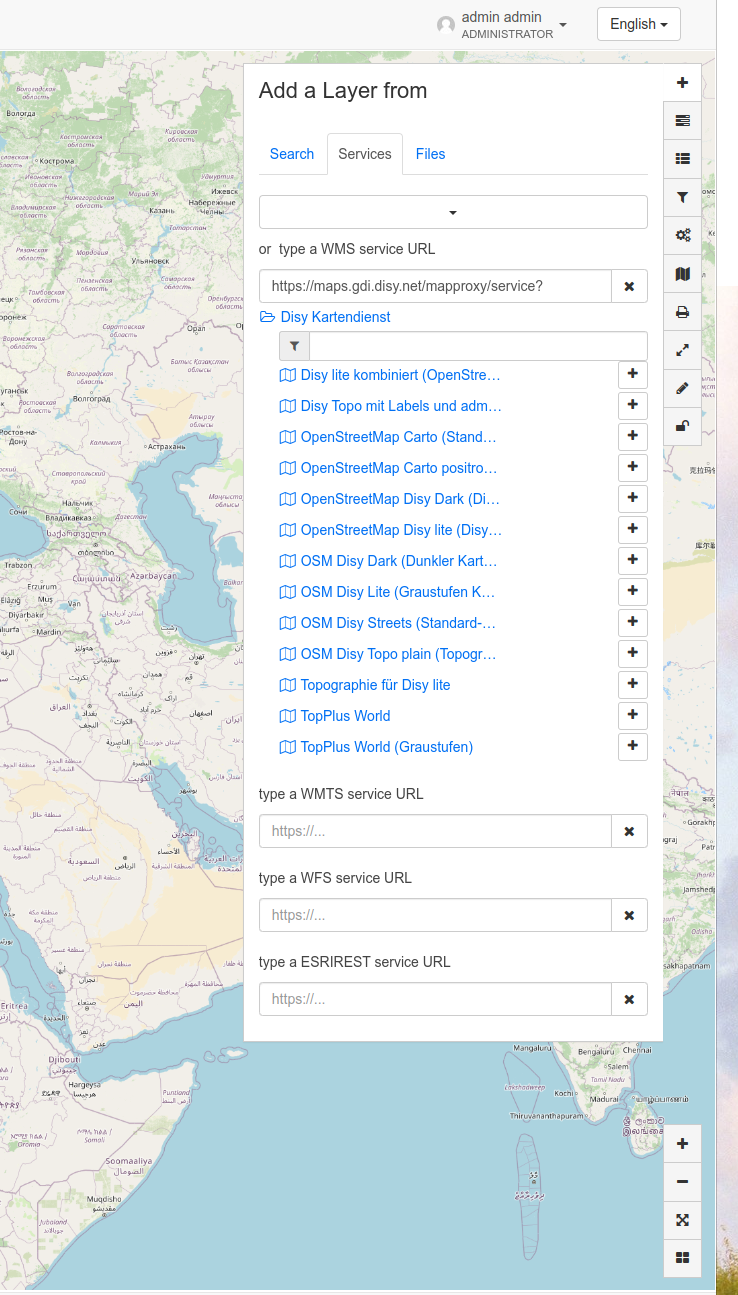Add OpenStreetMap Disy Dark layer
The width and height of the screenshot is (738, 1295).
click(632, 499)
